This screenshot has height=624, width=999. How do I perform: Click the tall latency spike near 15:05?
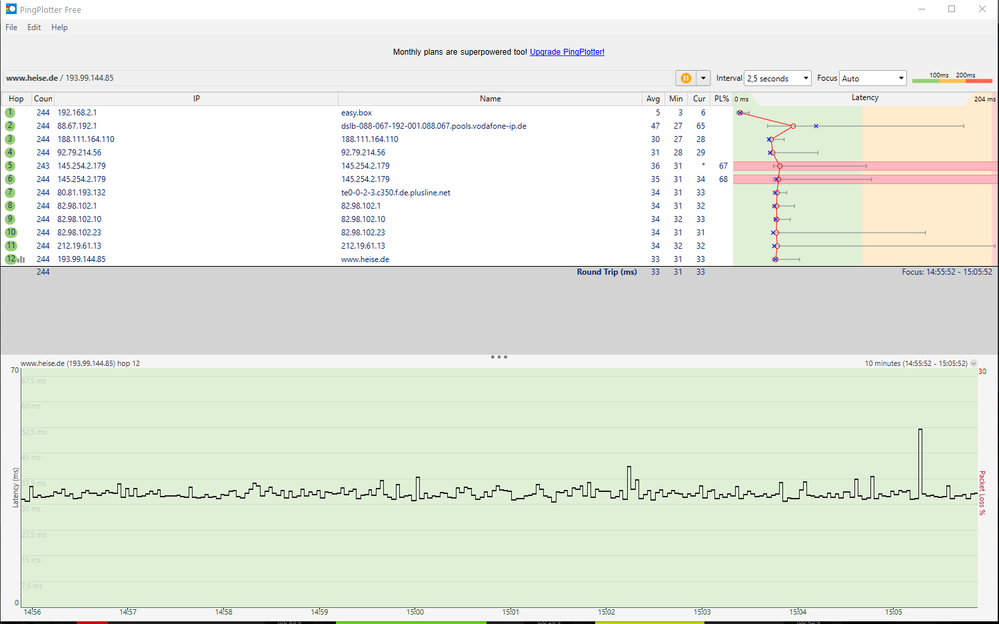point(920,462)
